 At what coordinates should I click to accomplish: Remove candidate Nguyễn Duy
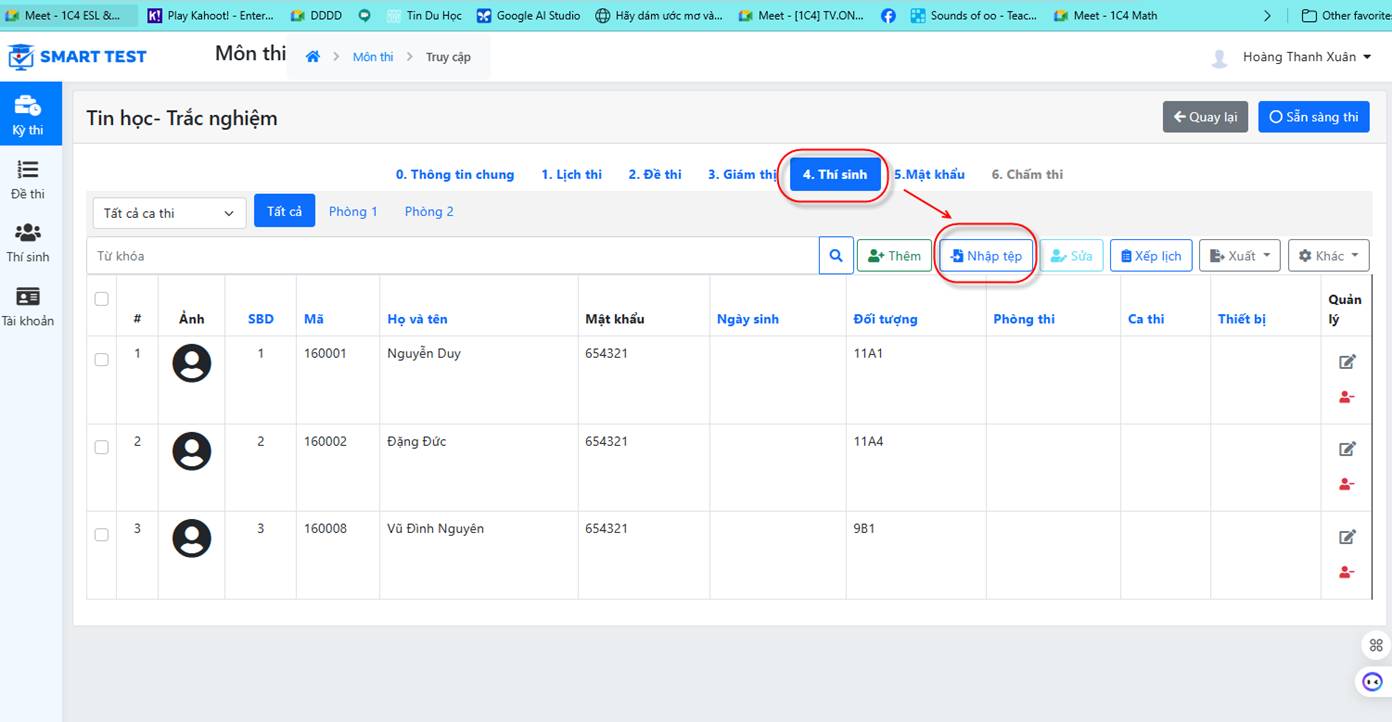pyautogui.click(x=1347, y=397)
